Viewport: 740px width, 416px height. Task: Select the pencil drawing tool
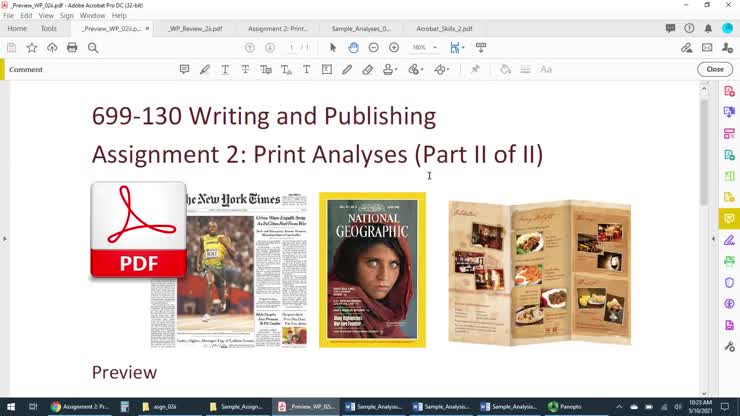347,70
